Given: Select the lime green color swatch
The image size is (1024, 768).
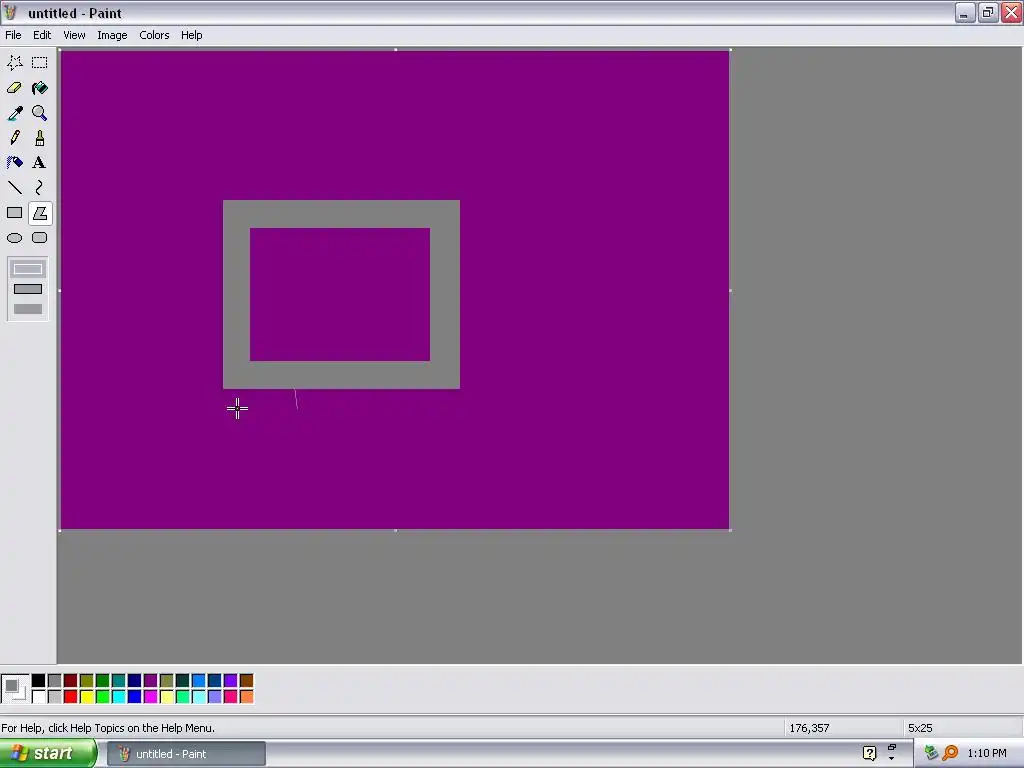Looking at the screenshot, I should [103, 697].
